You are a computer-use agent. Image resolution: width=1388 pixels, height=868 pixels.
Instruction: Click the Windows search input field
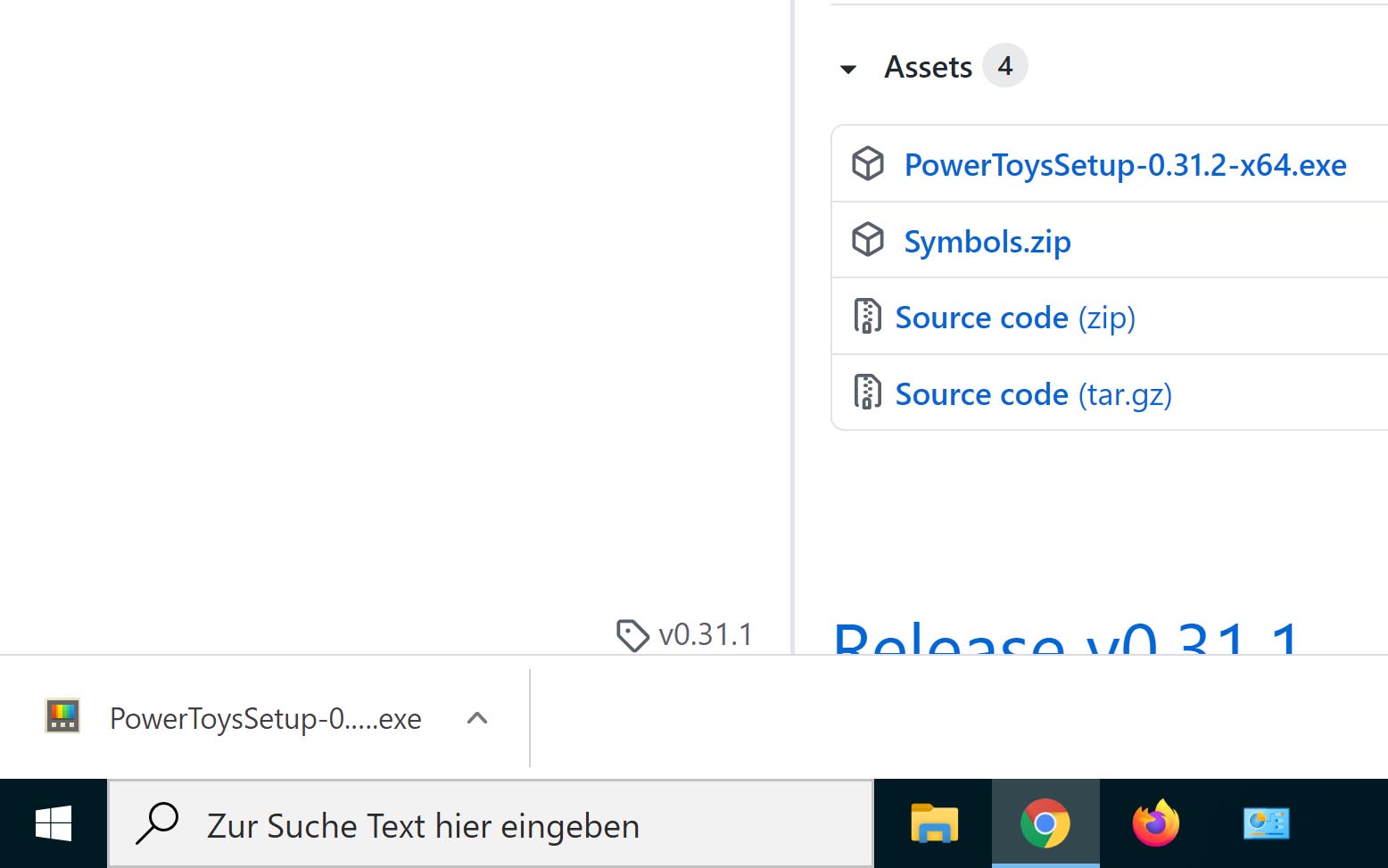pos(491,823)
